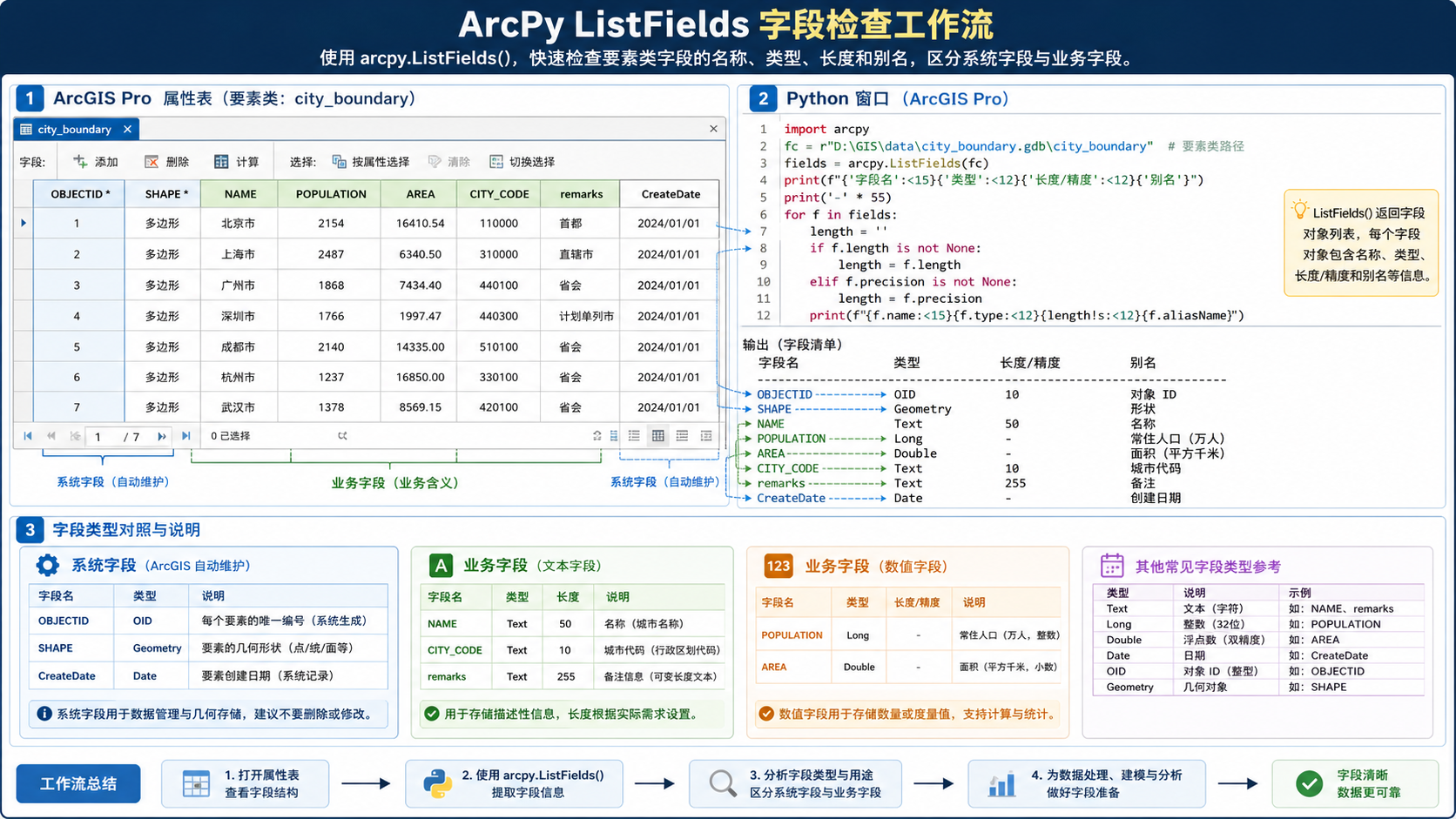Screen dimensions: 1456x819
Task: Click the info icon in 系统字段 note
Action: [x=44, y=714]
